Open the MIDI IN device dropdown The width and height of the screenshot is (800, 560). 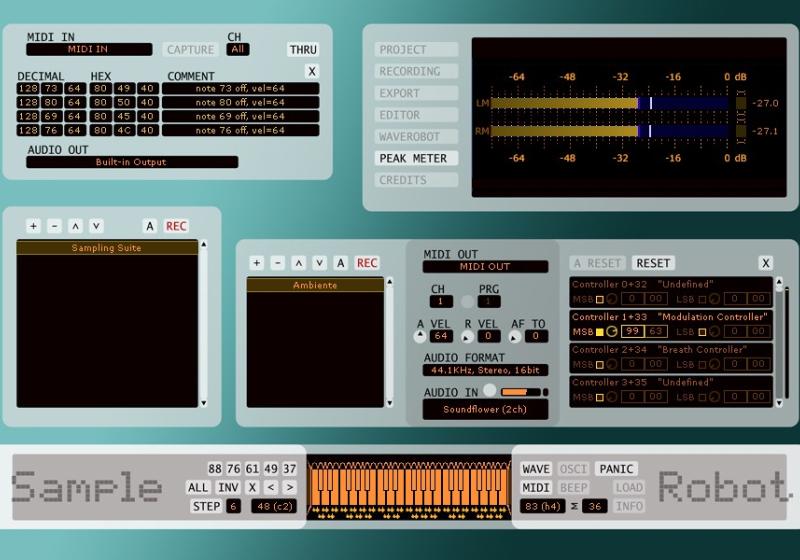coord(89,49)
